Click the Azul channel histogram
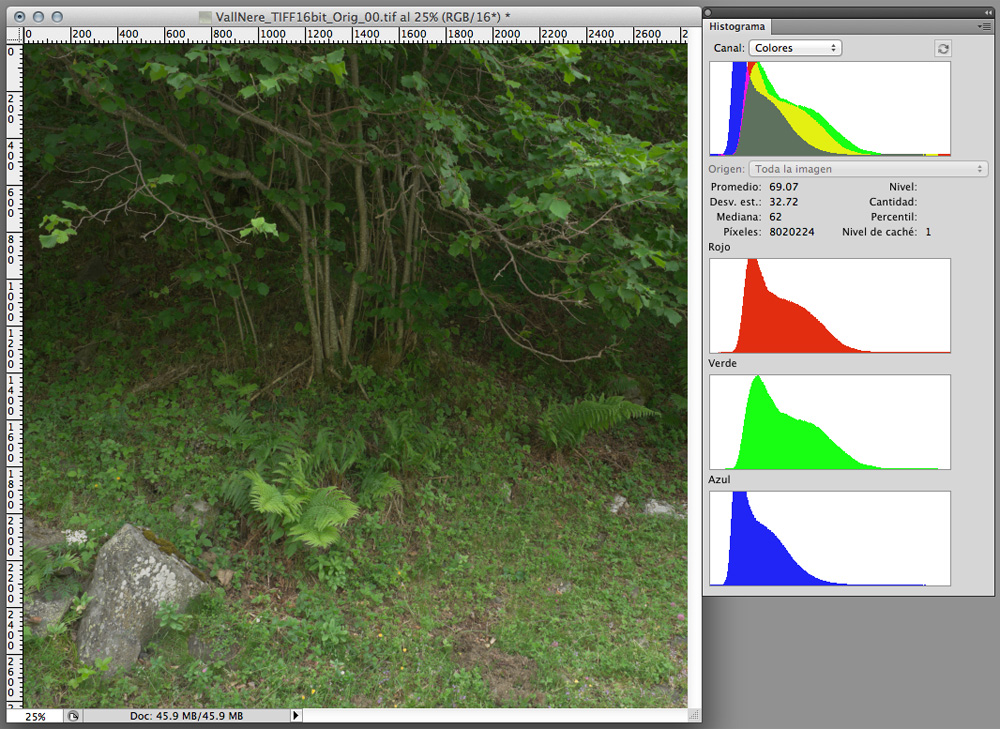Viewport: 1000px width, 729px height. point(829,538)
